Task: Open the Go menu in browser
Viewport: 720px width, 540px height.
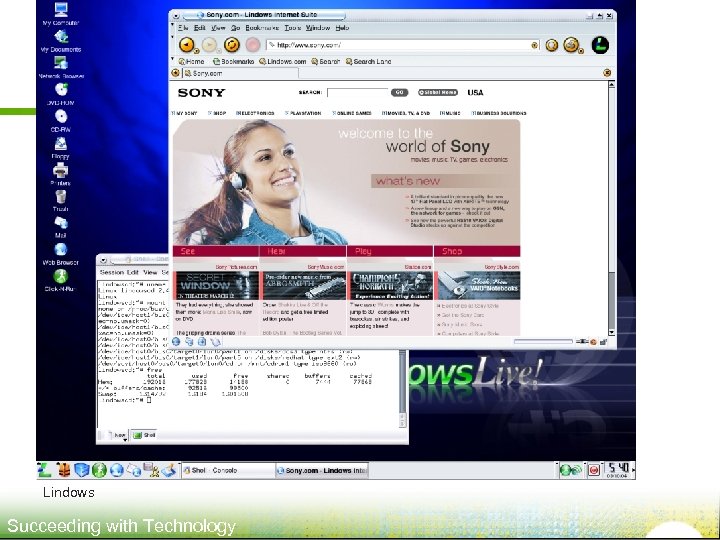Action: coord(236,28)
